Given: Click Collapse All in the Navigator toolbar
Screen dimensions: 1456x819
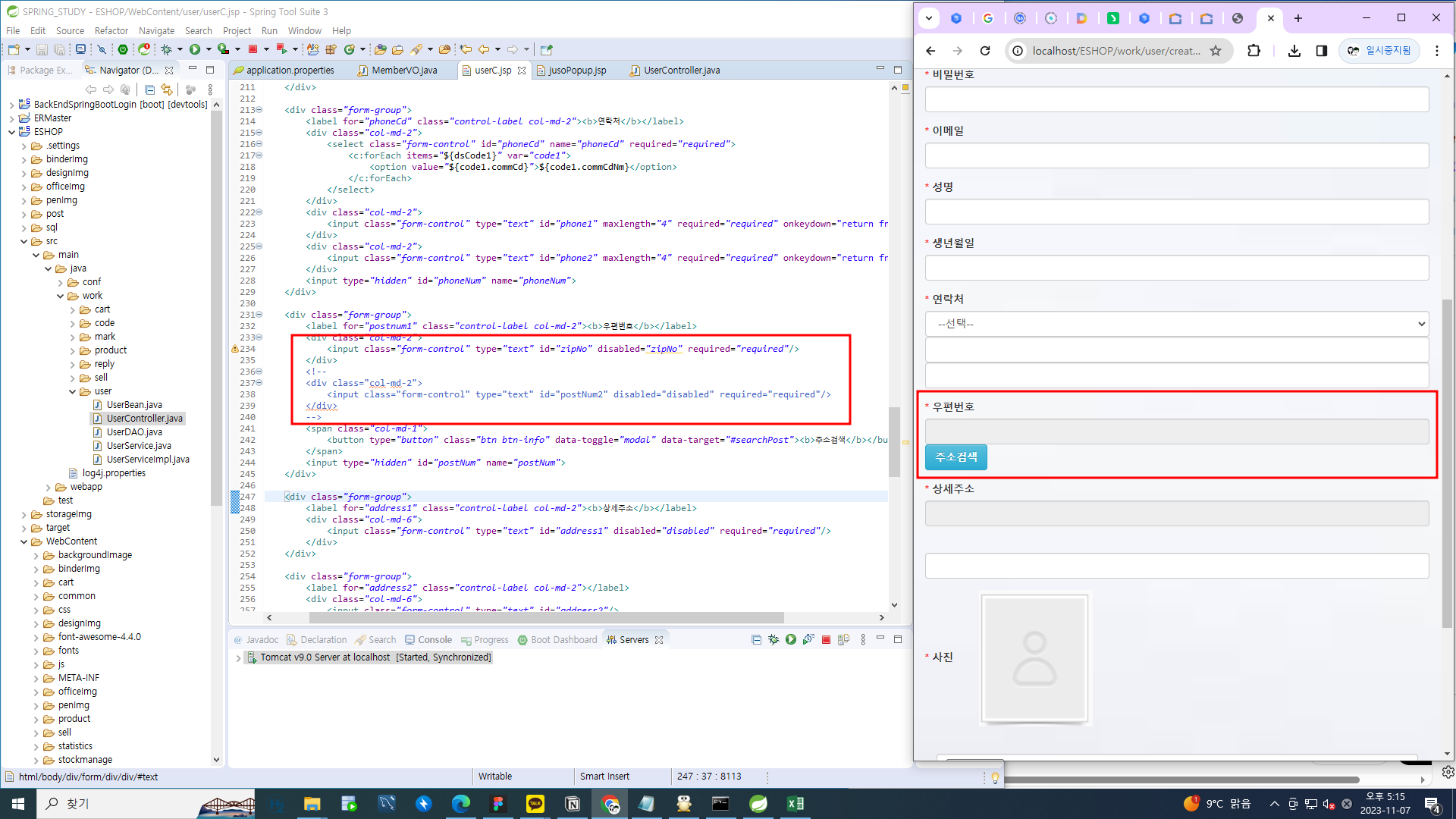Looking at the screenshot, I should pyautogui.click(x=149, y=89).
